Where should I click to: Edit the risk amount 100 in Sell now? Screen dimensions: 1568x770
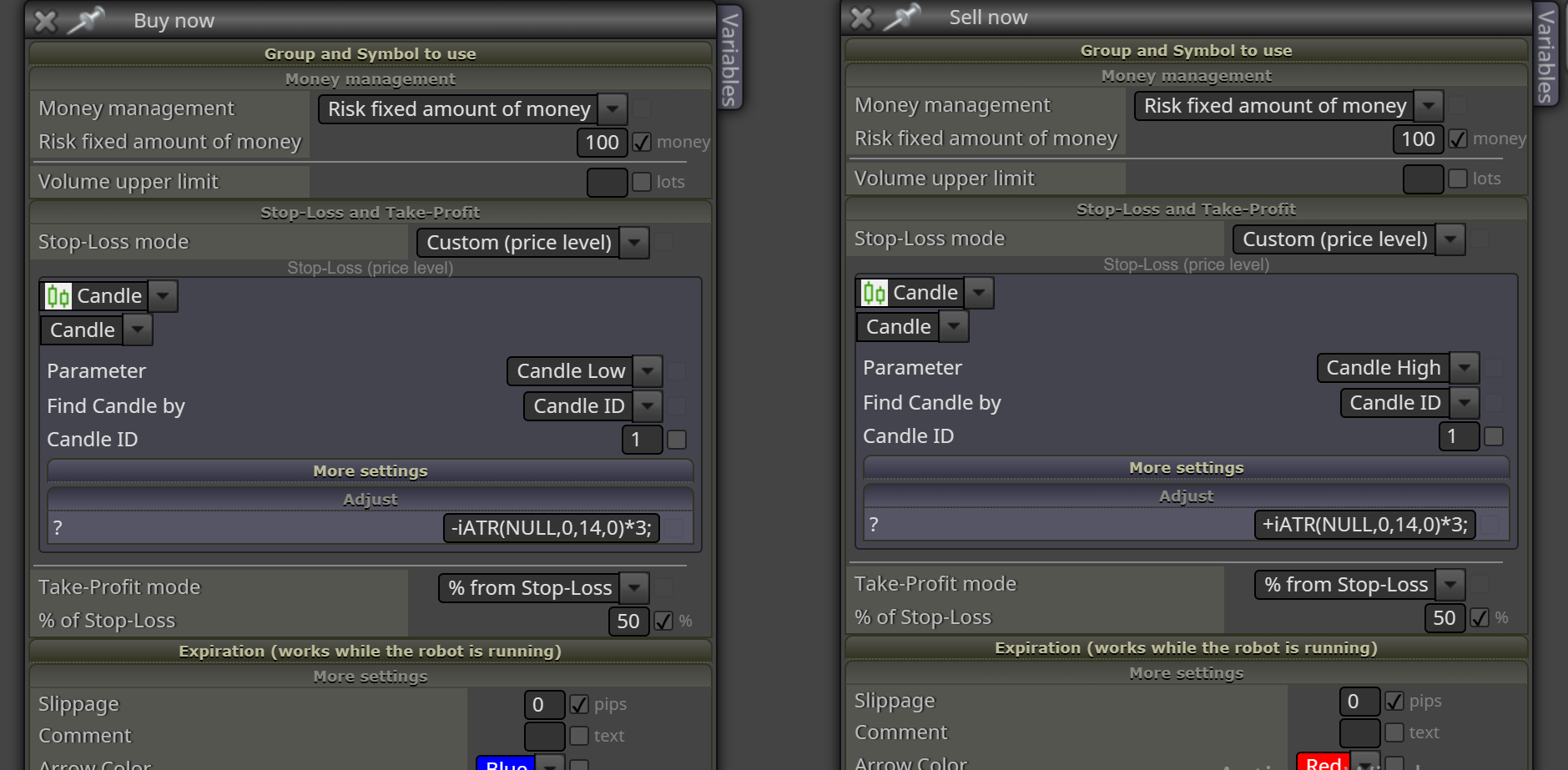pyautogui.click(x=1419, y=139)
